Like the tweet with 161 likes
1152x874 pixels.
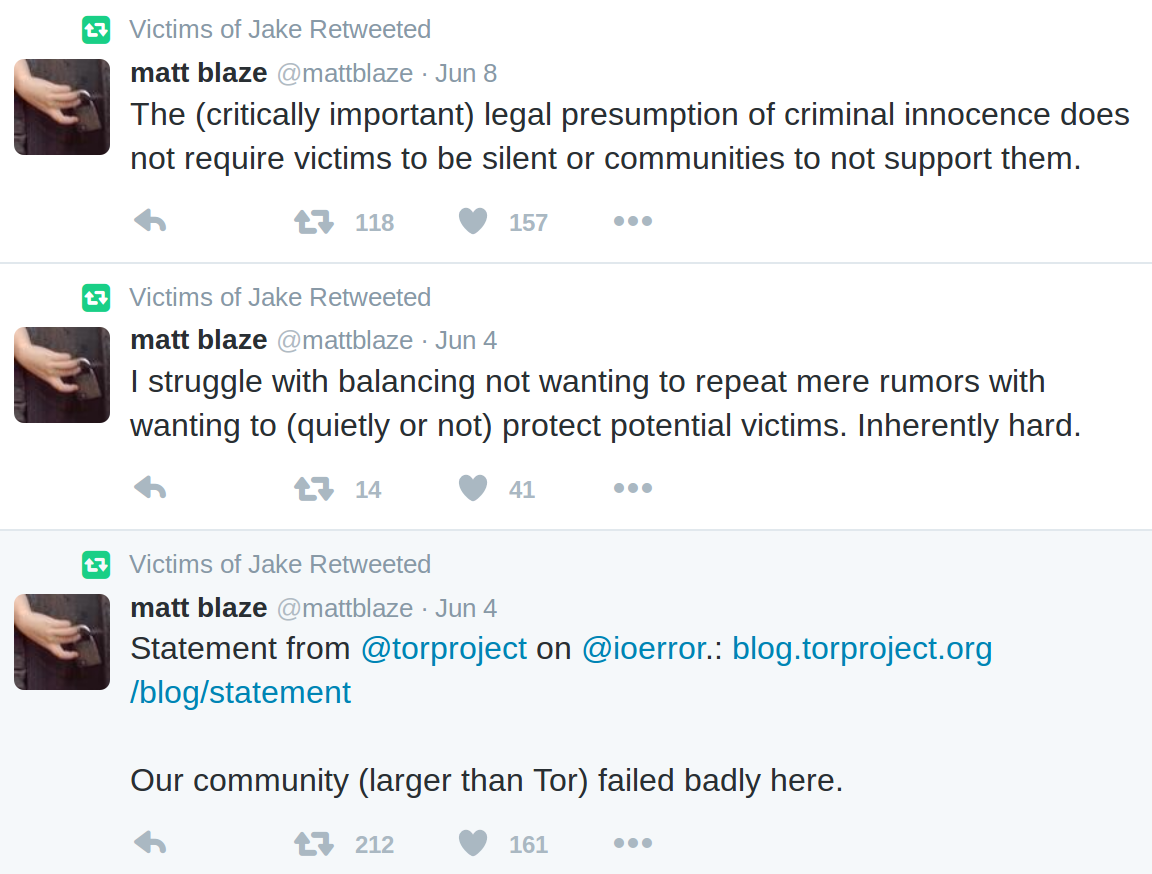point(473,843)
